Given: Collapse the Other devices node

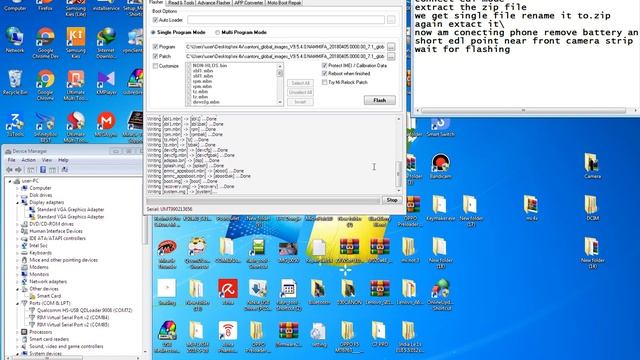Looking at the screenshot, I should [18, 289].
